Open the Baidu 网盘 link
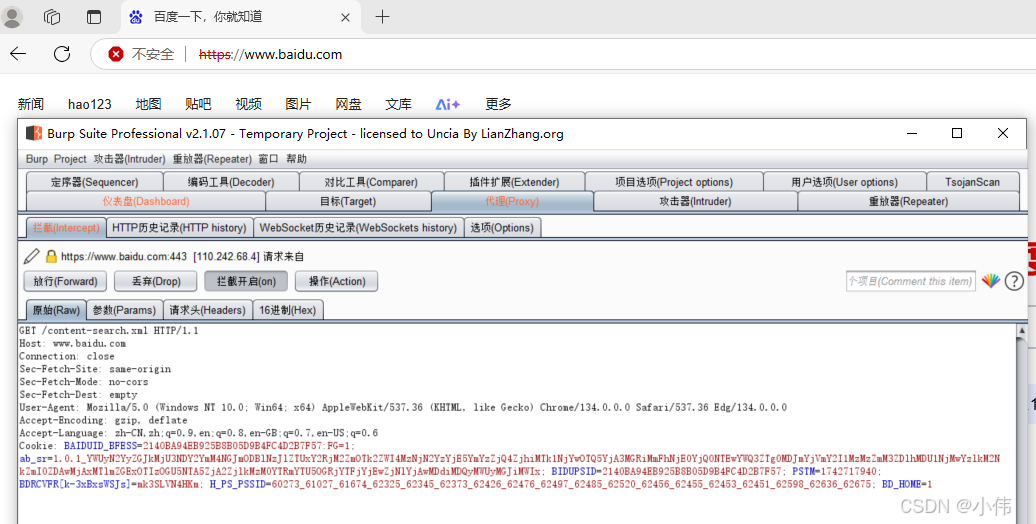1036x524 pixels. click(348, 104)
